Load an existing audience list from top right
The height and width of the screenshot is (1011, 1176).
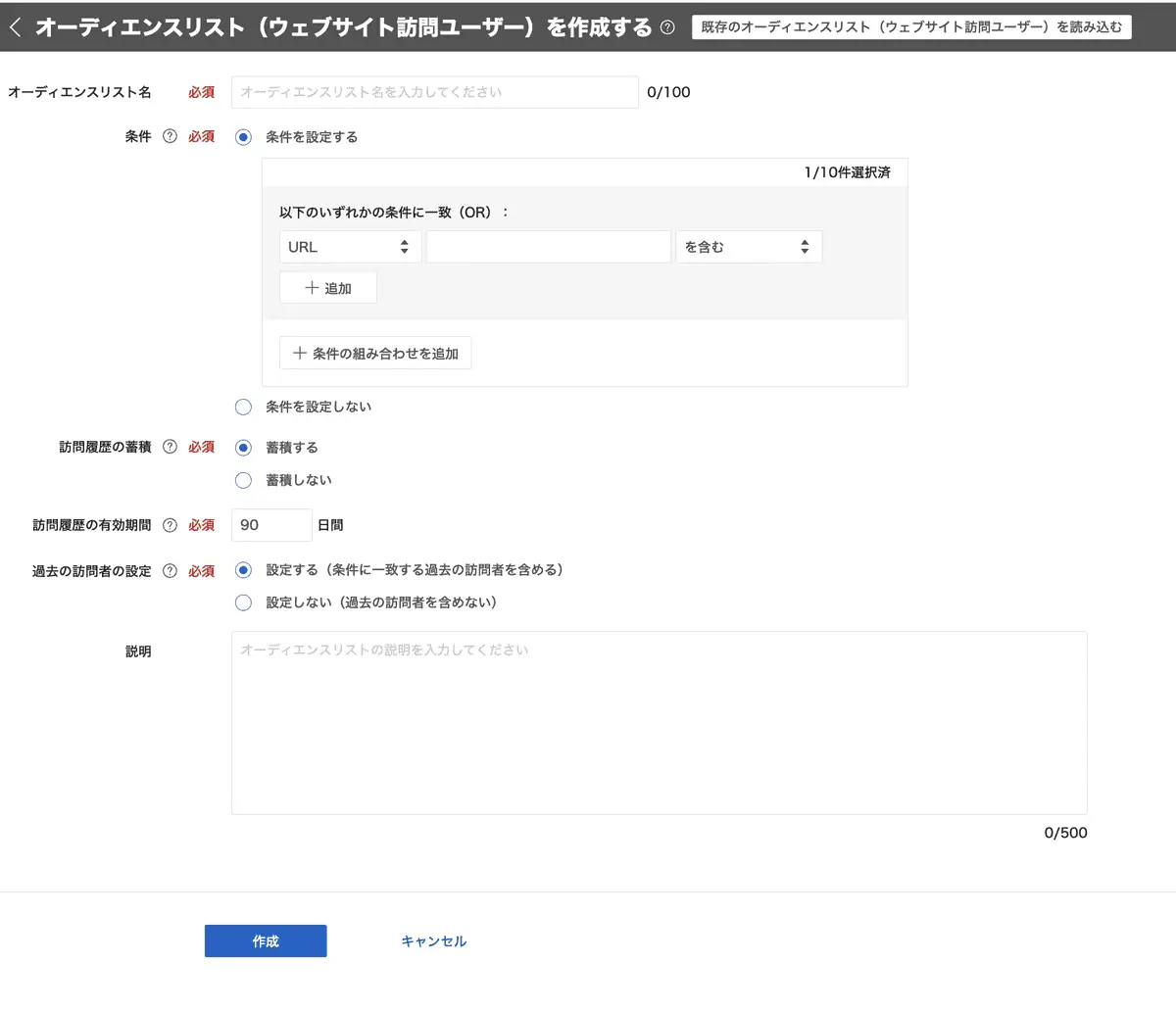pyautogui.click(x=911, y=26)
